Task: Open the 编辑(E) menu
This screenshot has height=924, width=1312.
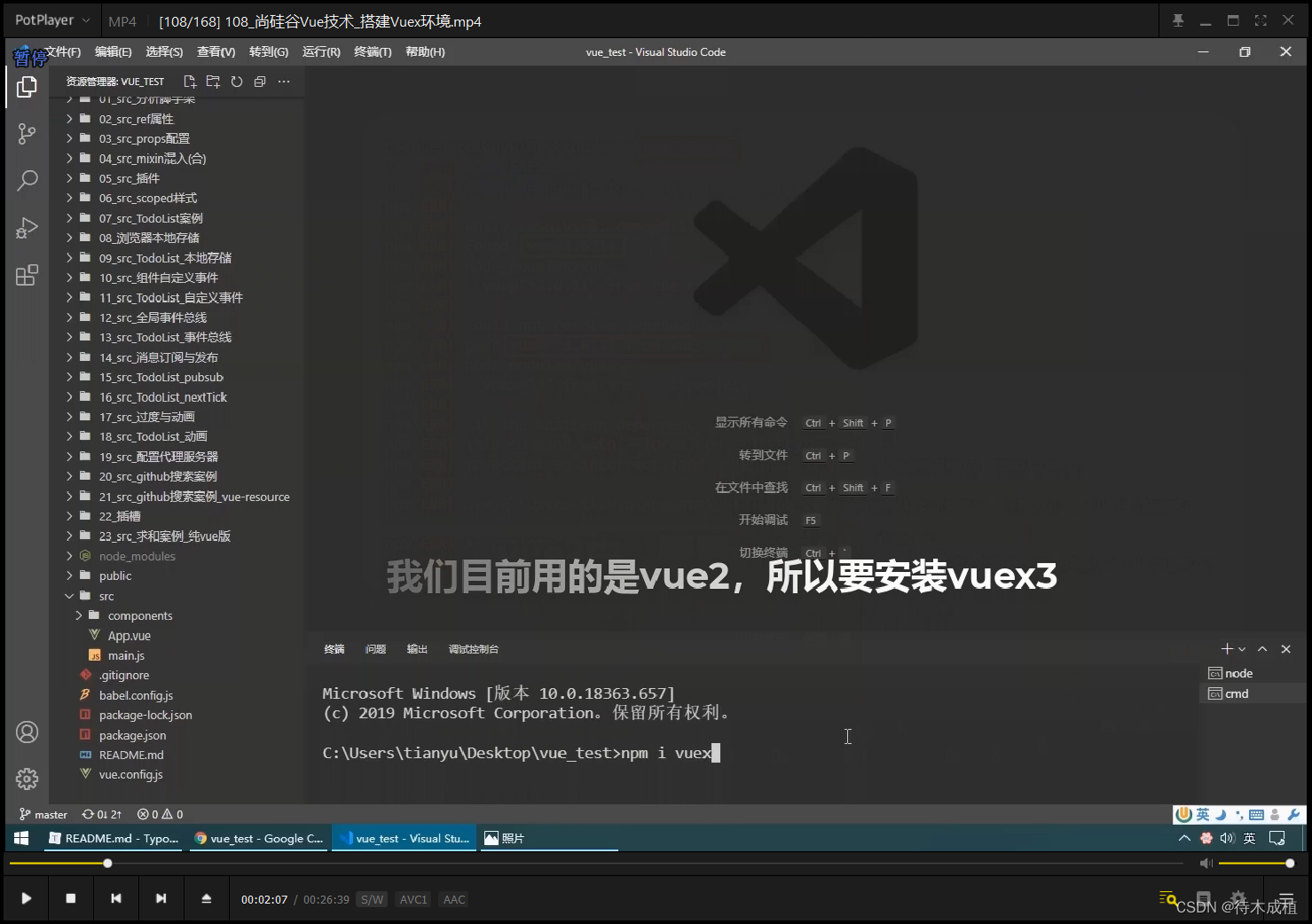Action: point(114,52)
